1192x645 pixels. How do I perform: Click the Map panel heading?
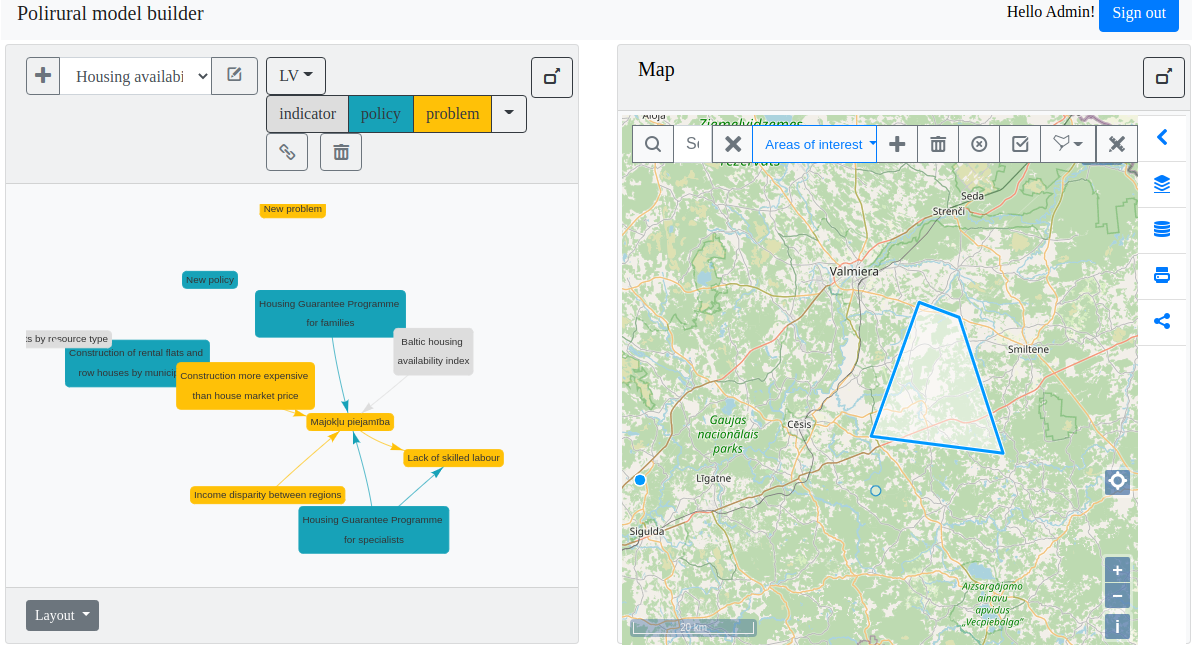click(656, 69)
